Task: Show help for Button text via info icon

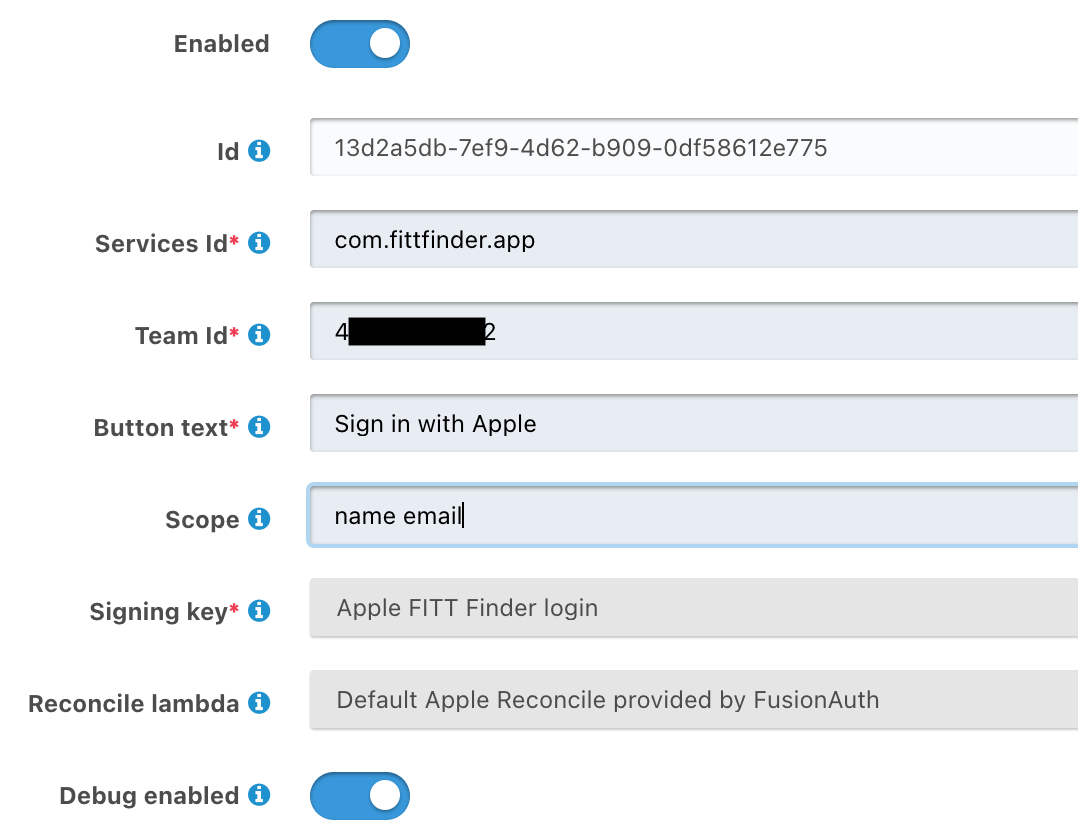Action: [x=259, y=427]
